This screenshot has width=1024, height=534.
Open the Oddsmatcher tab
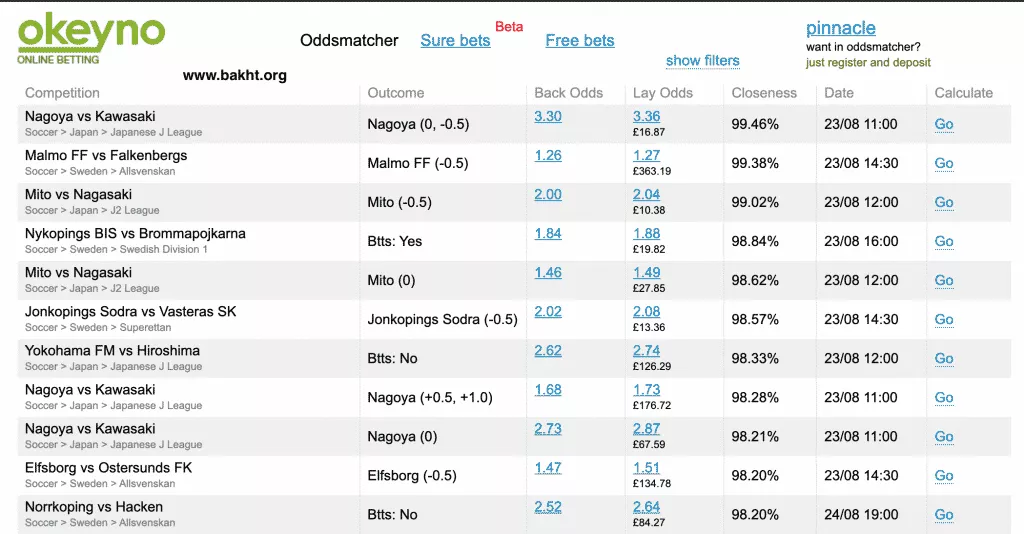click(349, 41)
